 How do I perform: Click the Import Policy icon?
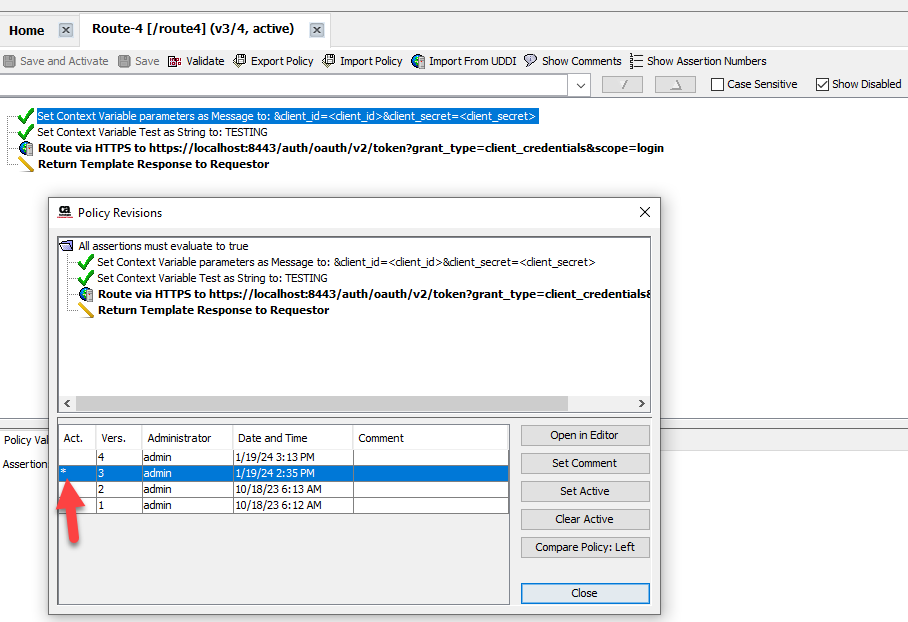tap(329, 61)
